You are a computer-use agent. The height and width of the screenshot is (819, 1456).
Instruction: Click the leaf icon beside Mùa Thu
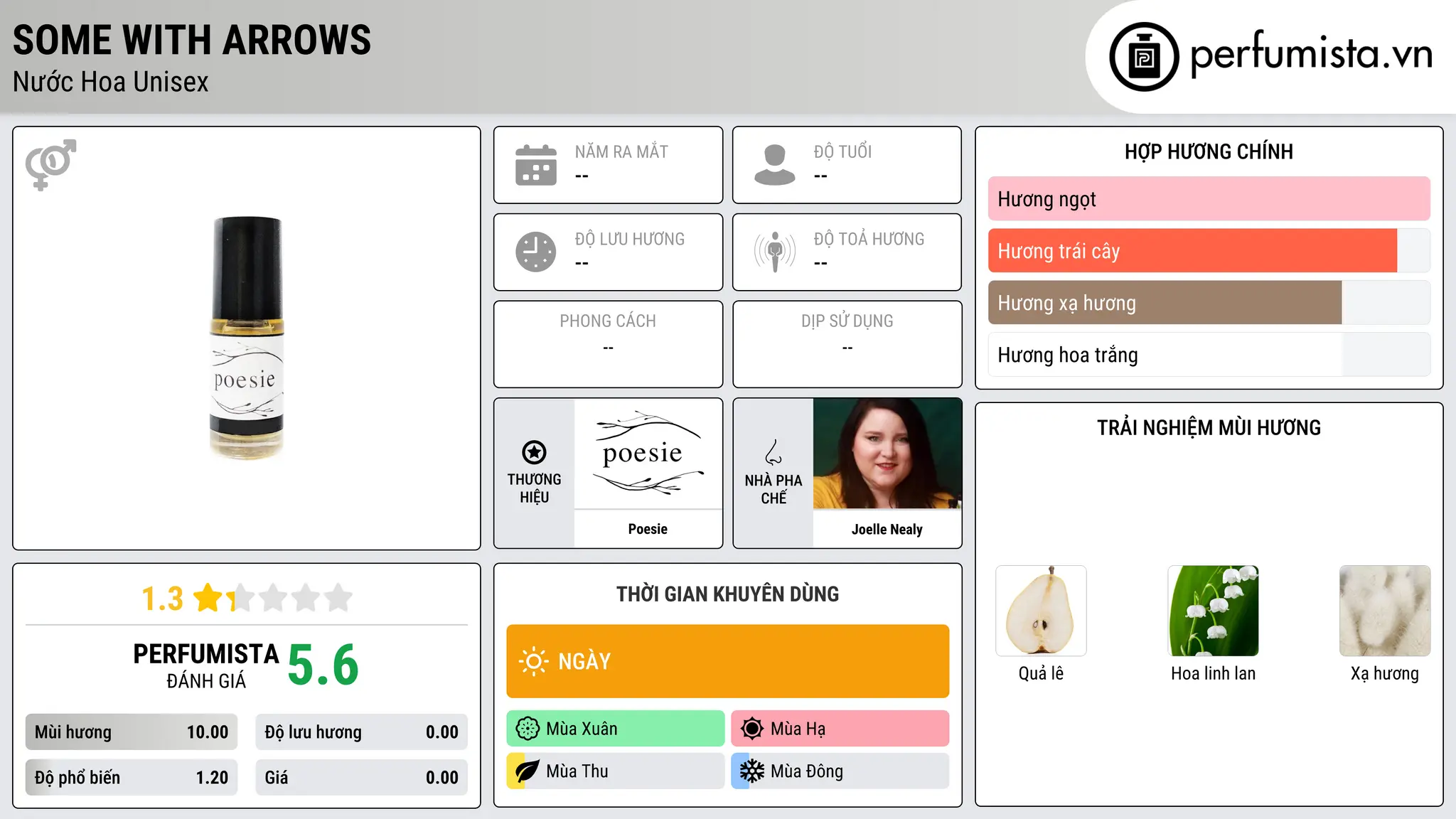click(528, 771)
